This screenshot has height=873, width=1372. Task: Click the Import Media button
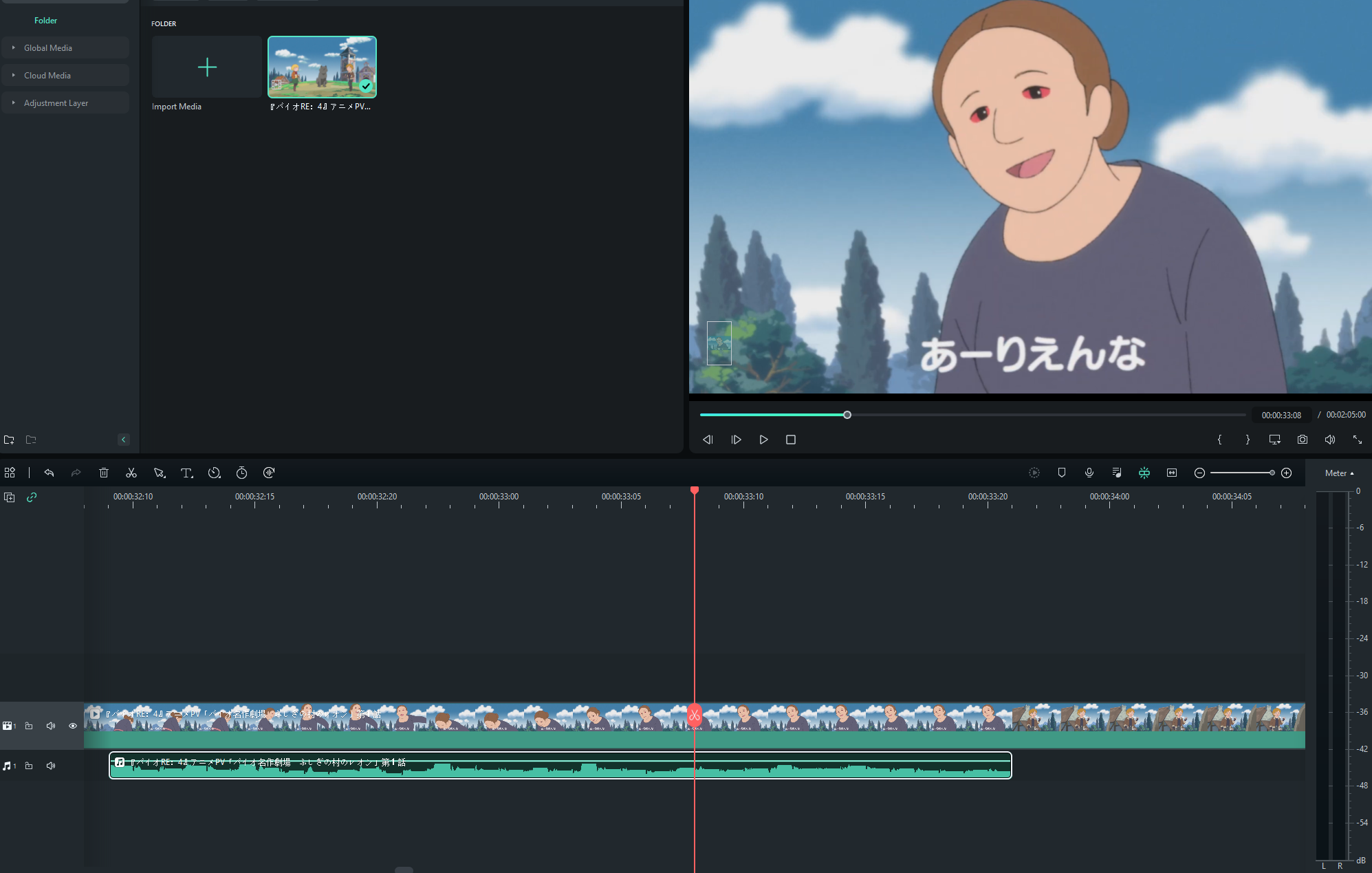pos(206,67)
